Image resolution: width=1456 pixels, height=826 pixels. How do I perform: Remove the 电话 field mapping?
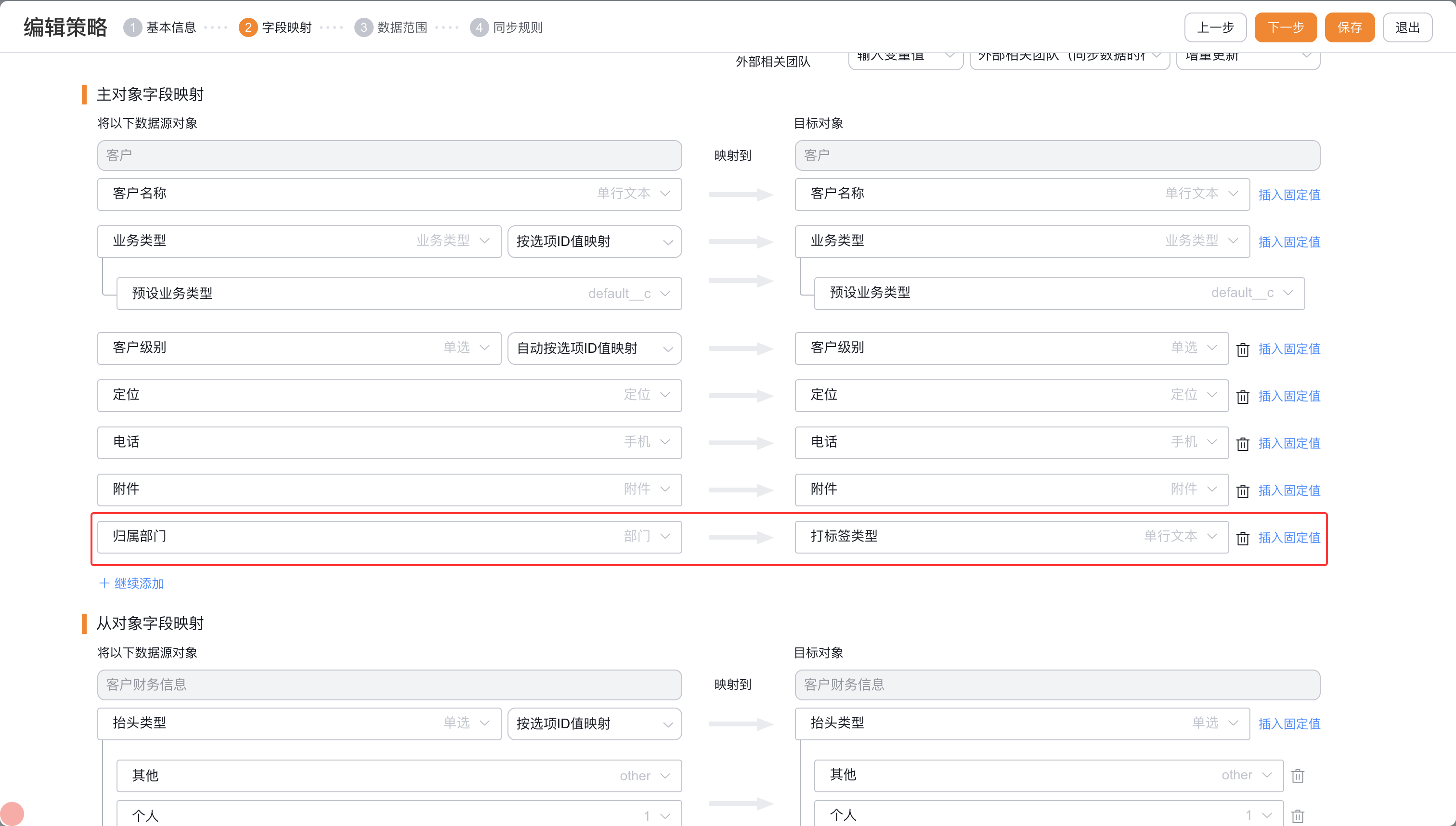pos(1242,444)
